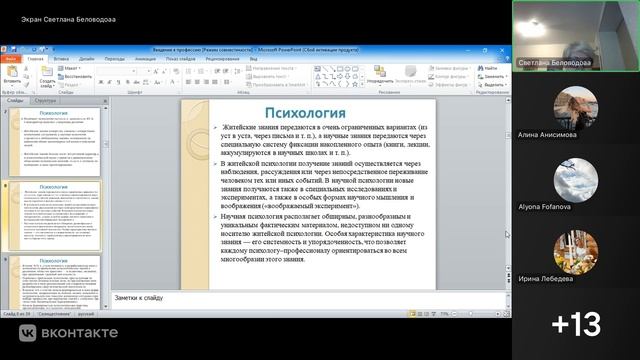The height and width of the screenshot is (360, 640).
Task: Increase font size with the grow-font icon
Action: (156, 71)
